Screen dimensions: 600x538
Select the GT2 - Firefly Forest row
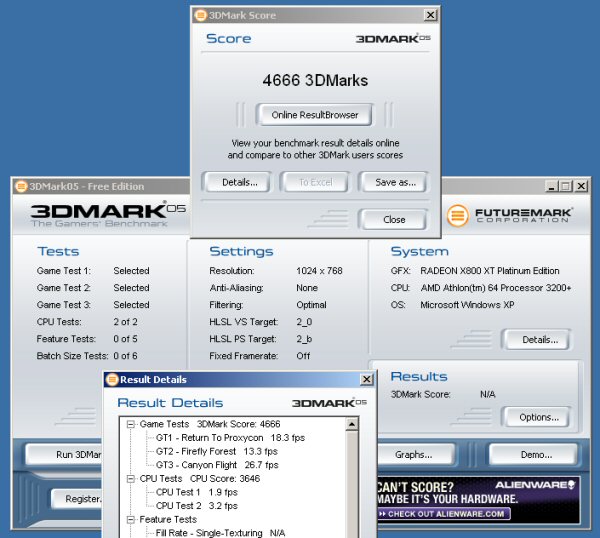[x=217, y=452]
